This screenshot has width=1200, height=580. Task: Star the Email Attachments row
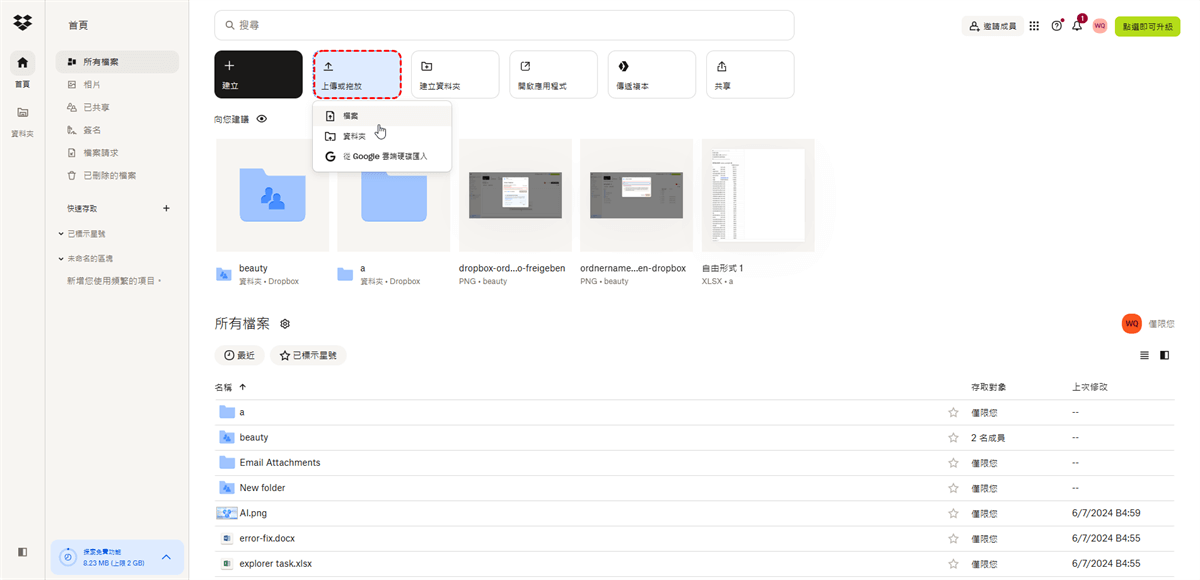click(x=953, y=463)
